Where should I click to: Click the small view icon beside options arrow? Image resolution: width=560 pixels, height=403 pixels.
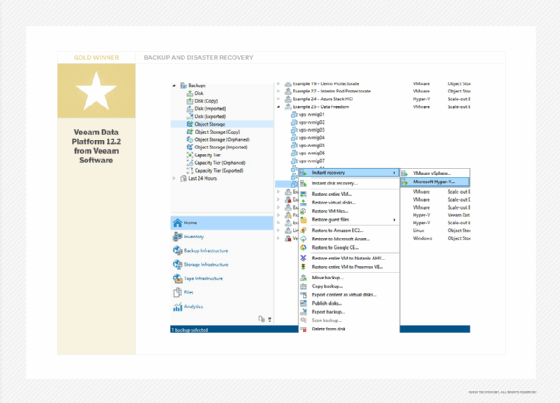[261, 319]
